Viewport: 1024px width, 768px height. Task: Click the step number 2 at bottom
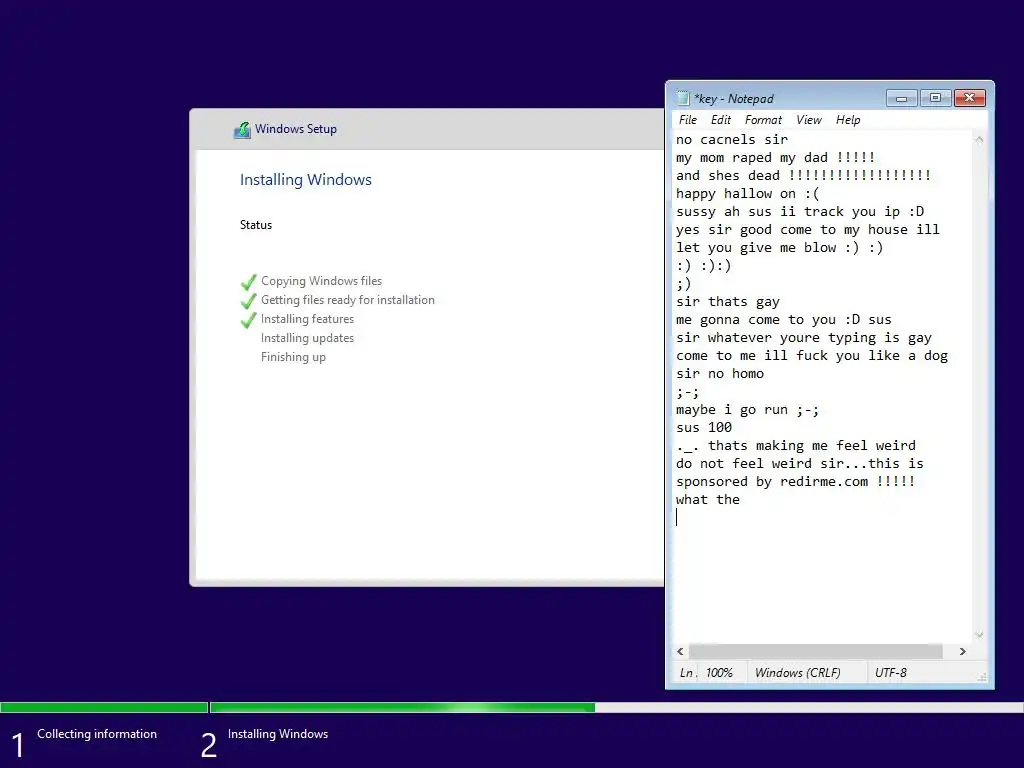208,746
